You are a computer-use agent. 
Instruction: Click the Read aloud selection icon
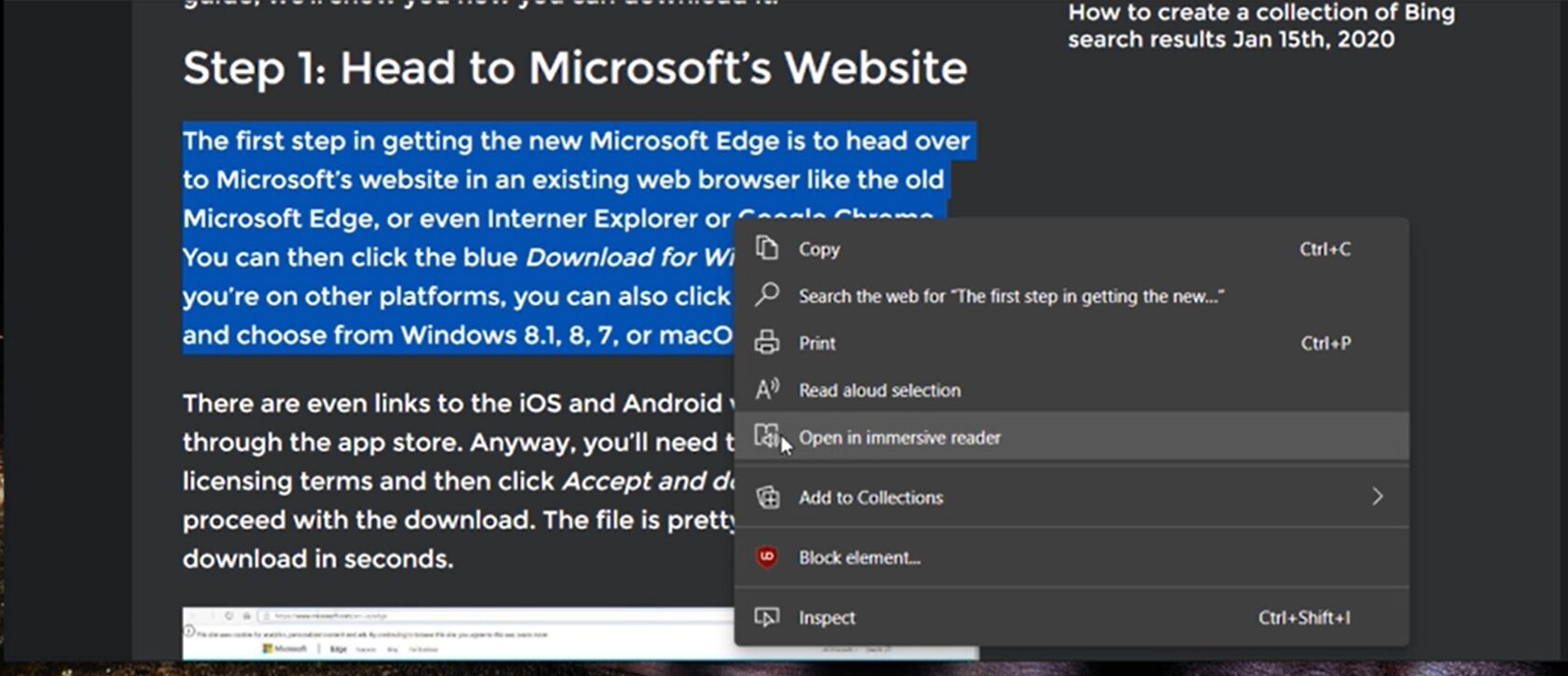(x=766, y=389)
